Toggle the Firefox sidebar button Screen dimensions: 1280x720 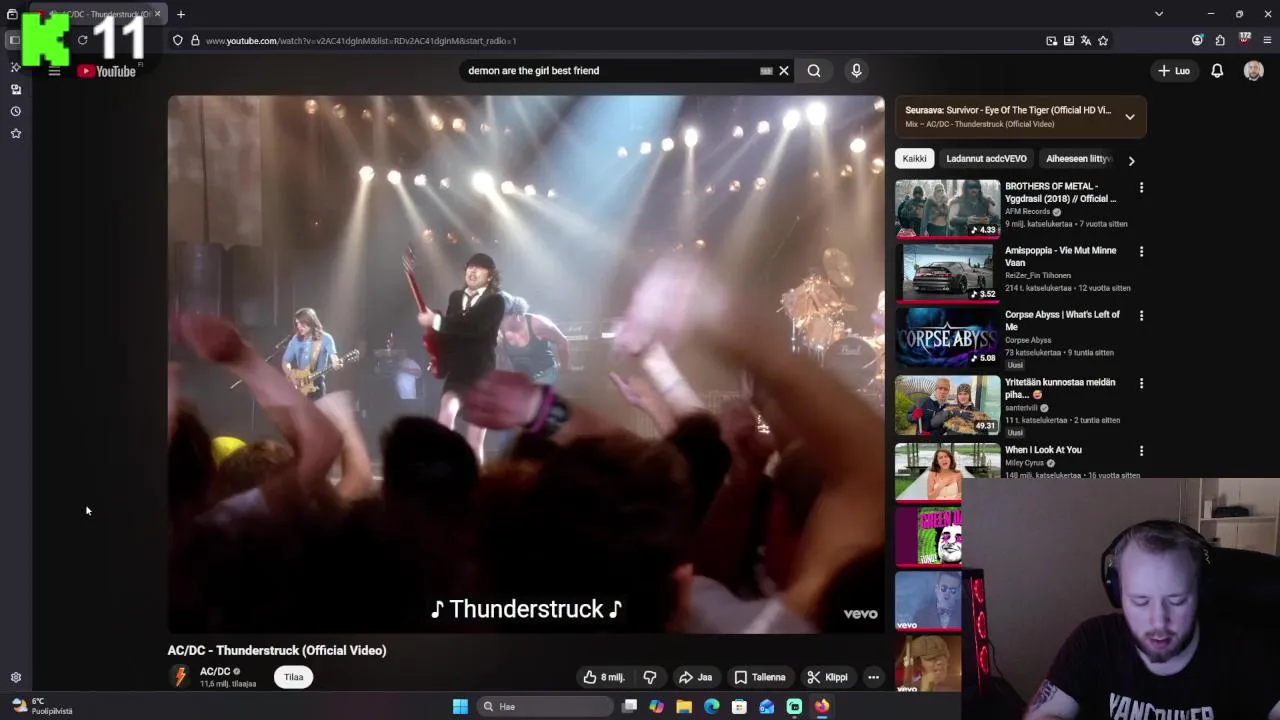pyautogui.click(x=14, y=41)
